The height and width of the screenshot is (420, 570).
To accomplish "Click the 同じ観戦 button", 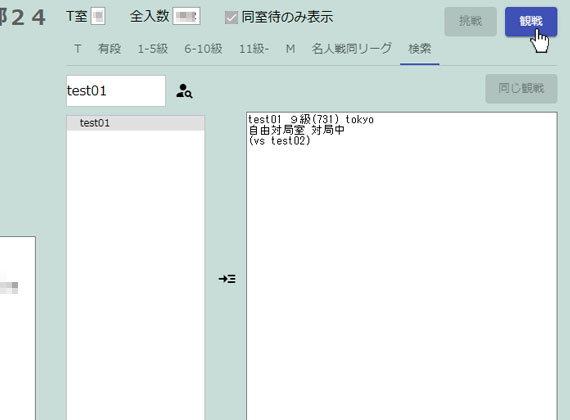I will [521, 88].
